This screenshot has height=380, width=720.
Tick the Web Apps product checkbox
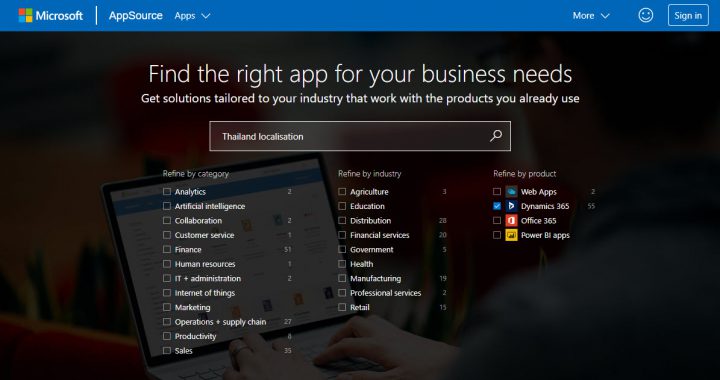point(497,191)
